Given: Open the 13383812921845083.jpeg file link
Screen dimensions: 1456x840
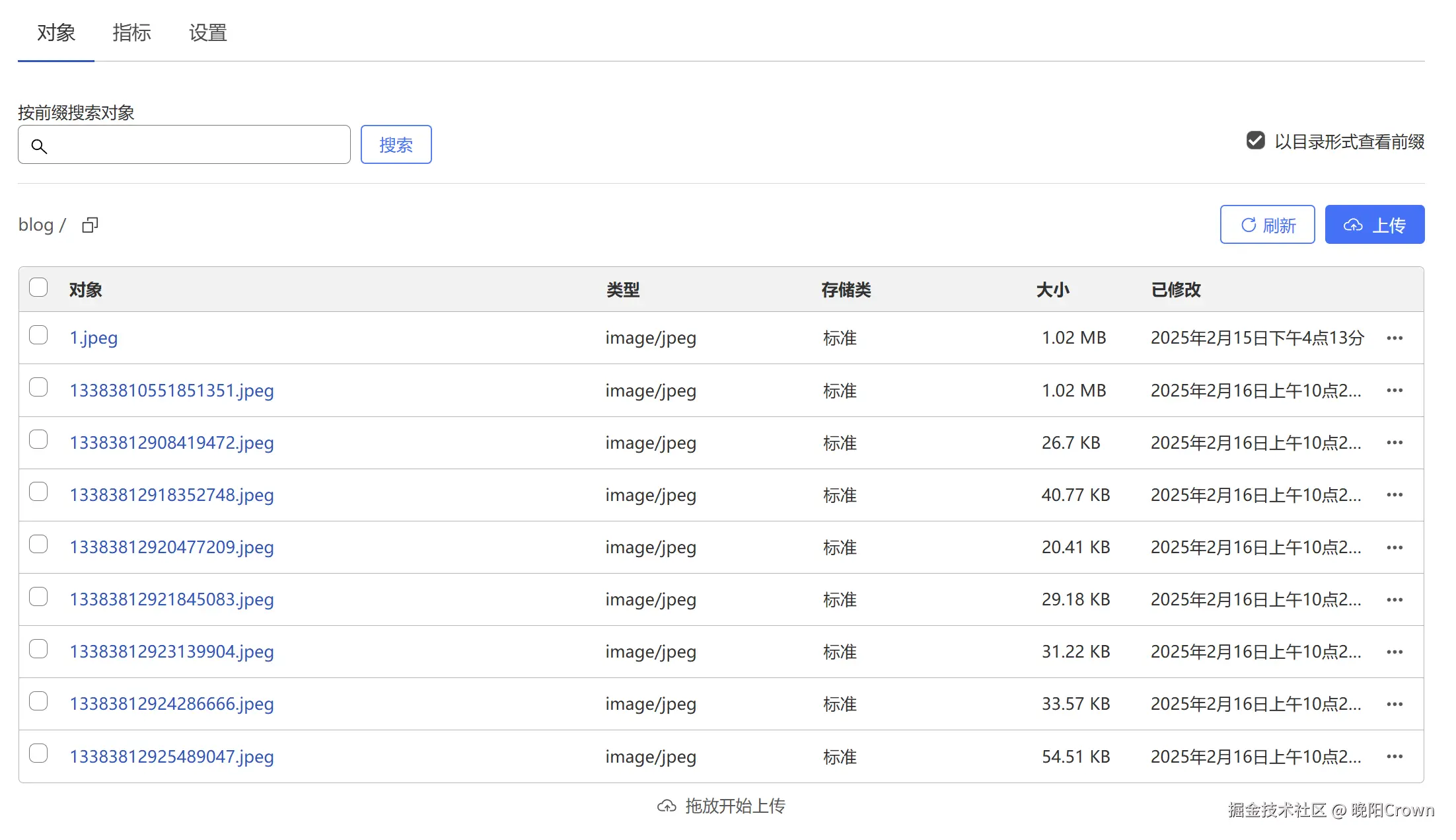Looking at the screenshot, I should (x=172, y=599).
